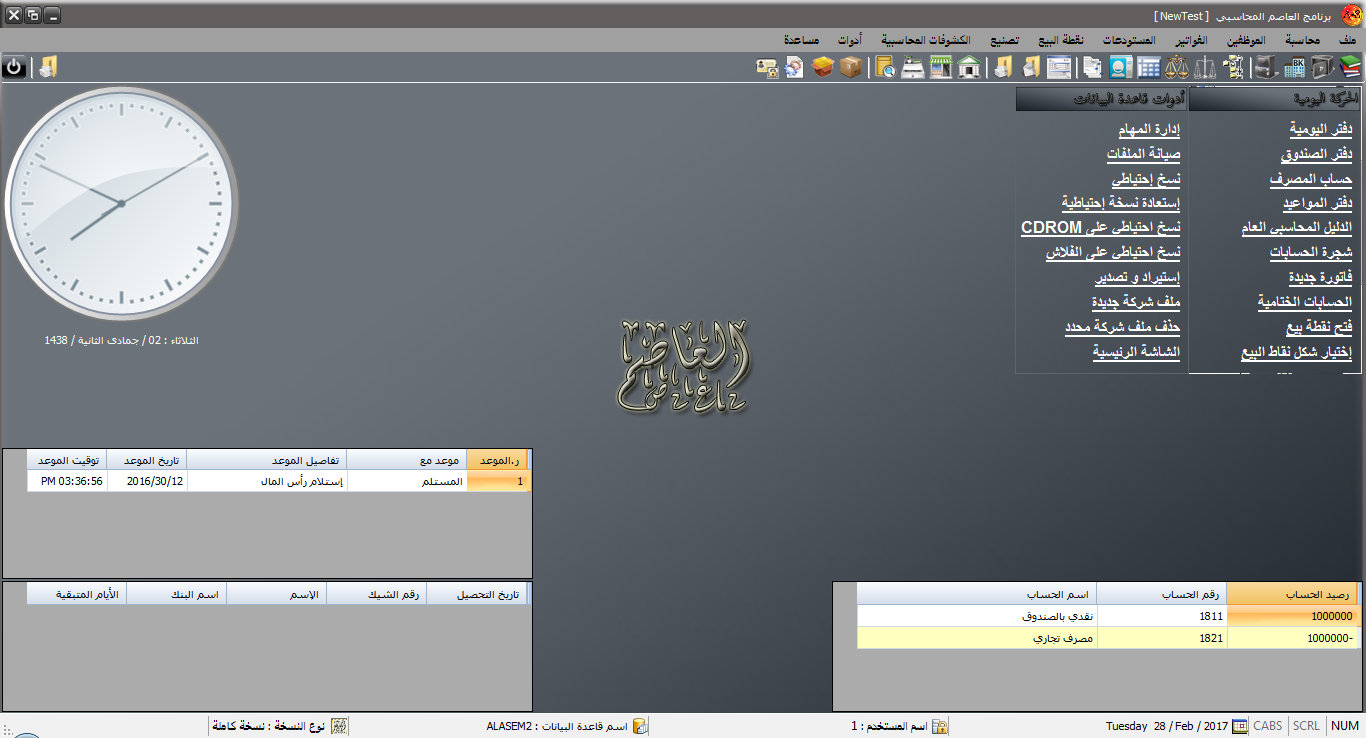Click the closed cardboard box icon
Viewport: 1366px width, 738px height.
[851, 67]
